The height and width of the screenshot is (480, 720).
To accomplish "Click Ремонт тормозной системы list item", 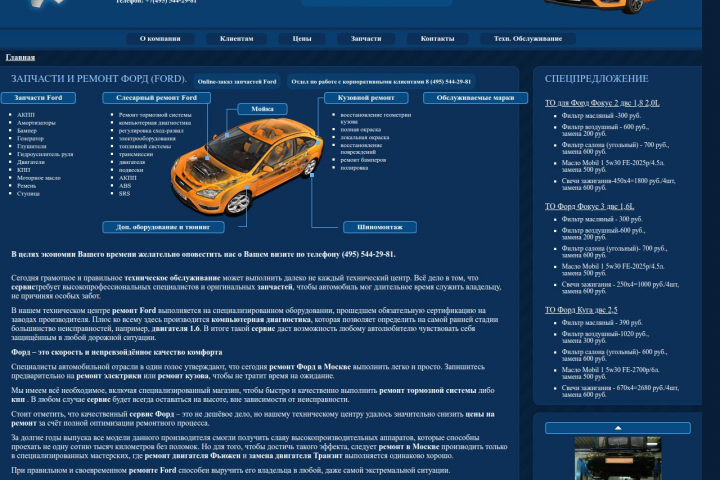I will (x=155, y=115).
